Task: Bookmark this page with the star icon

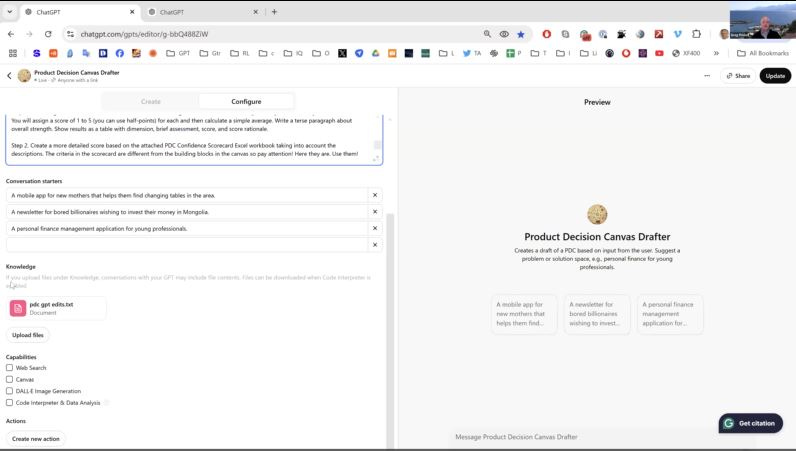Action: (521, 34)
